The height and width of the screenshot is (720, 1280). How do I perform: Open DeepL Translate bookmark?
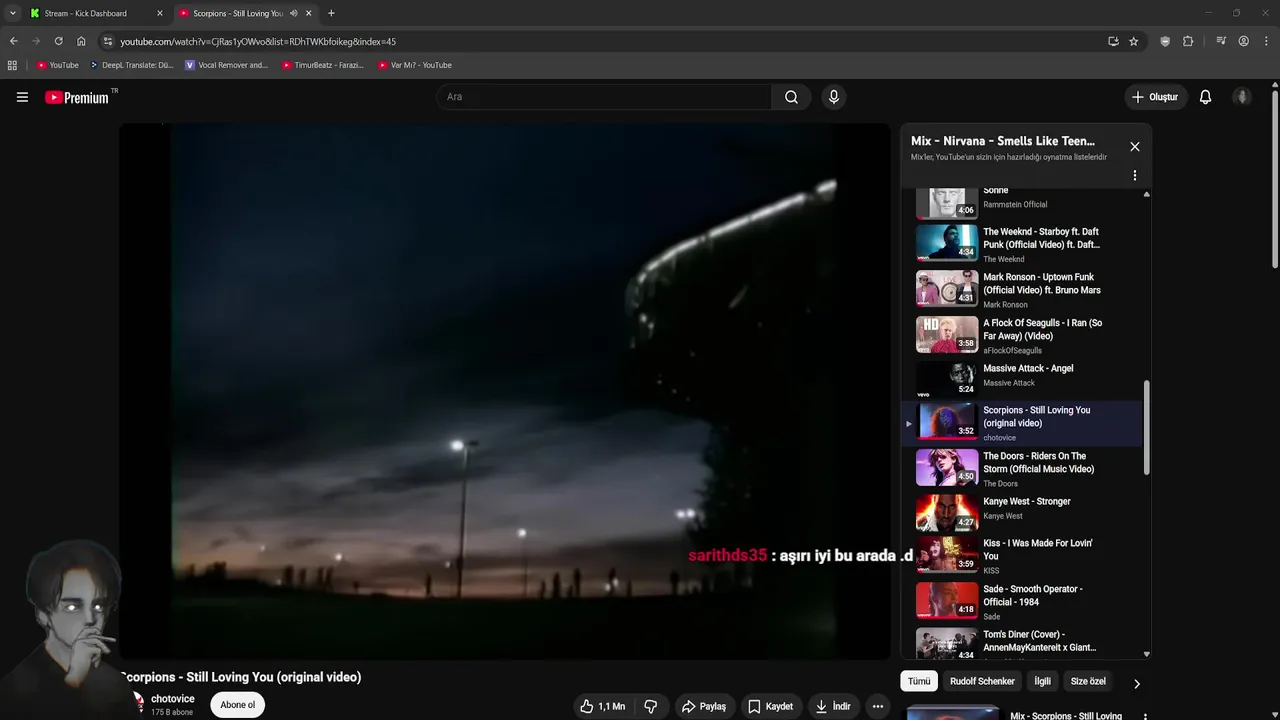pyautogui.click(x=131, y=65)
